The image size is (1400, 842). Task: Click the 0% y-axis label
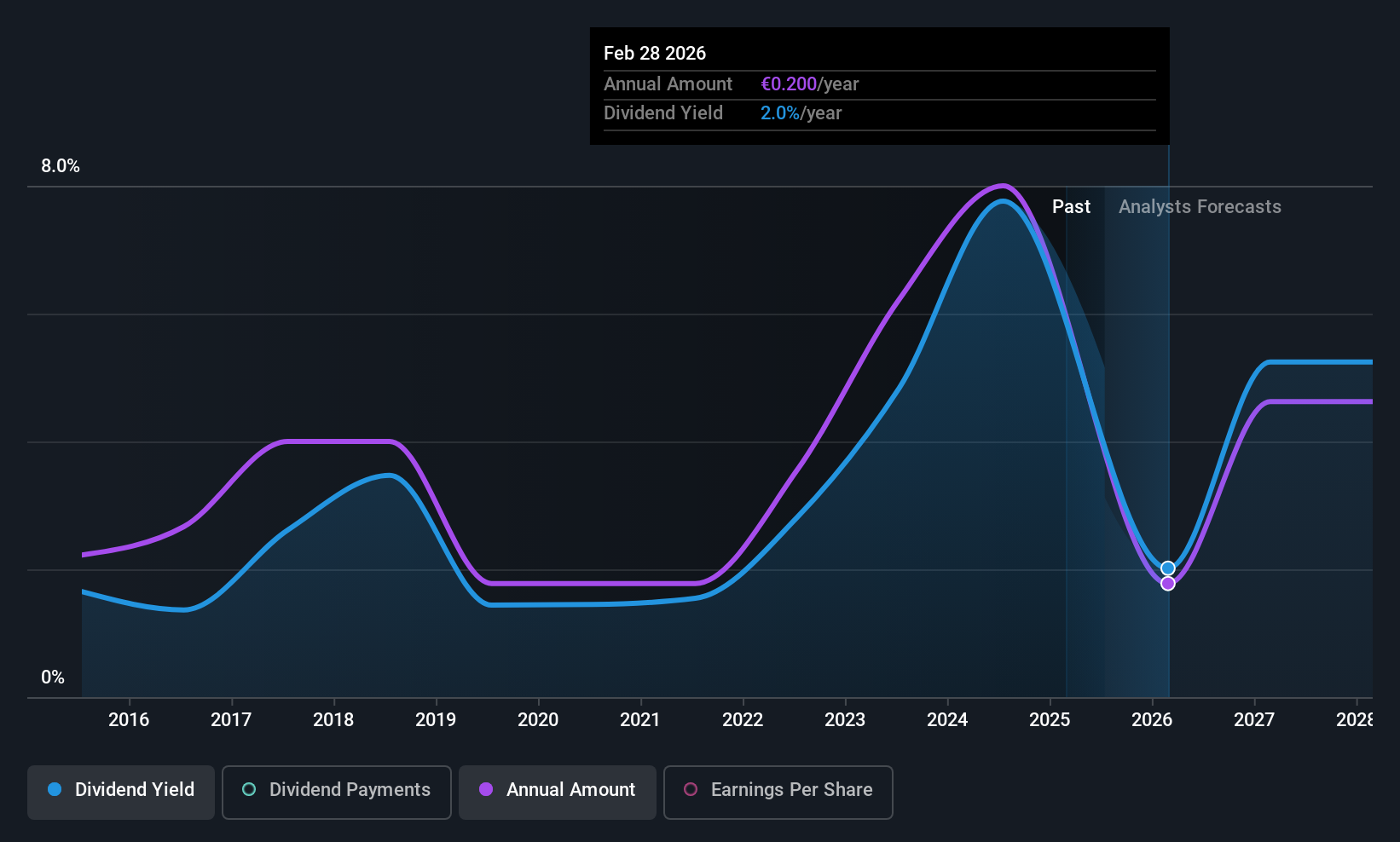53,678
